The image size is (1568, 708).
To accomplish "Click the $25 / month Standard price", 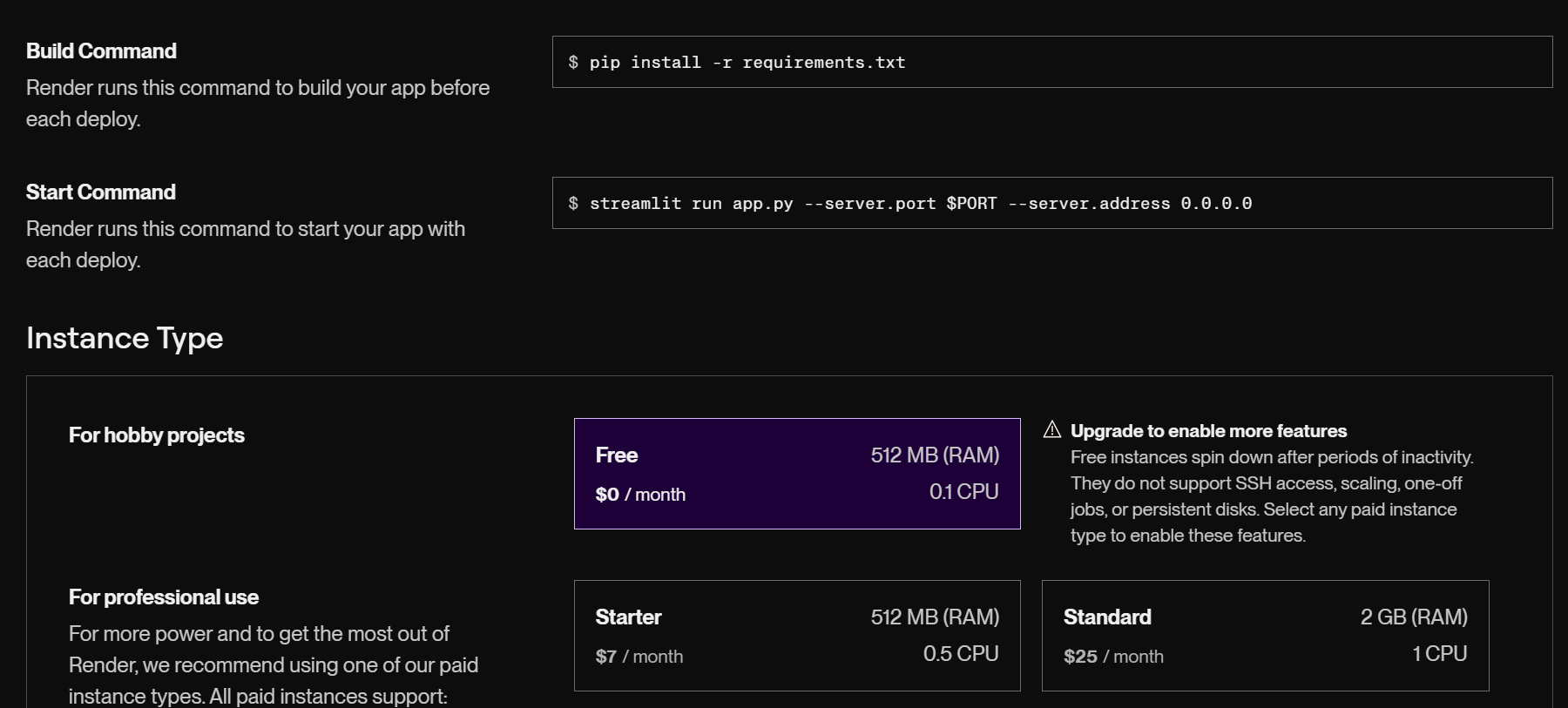I will point(1113,657).
